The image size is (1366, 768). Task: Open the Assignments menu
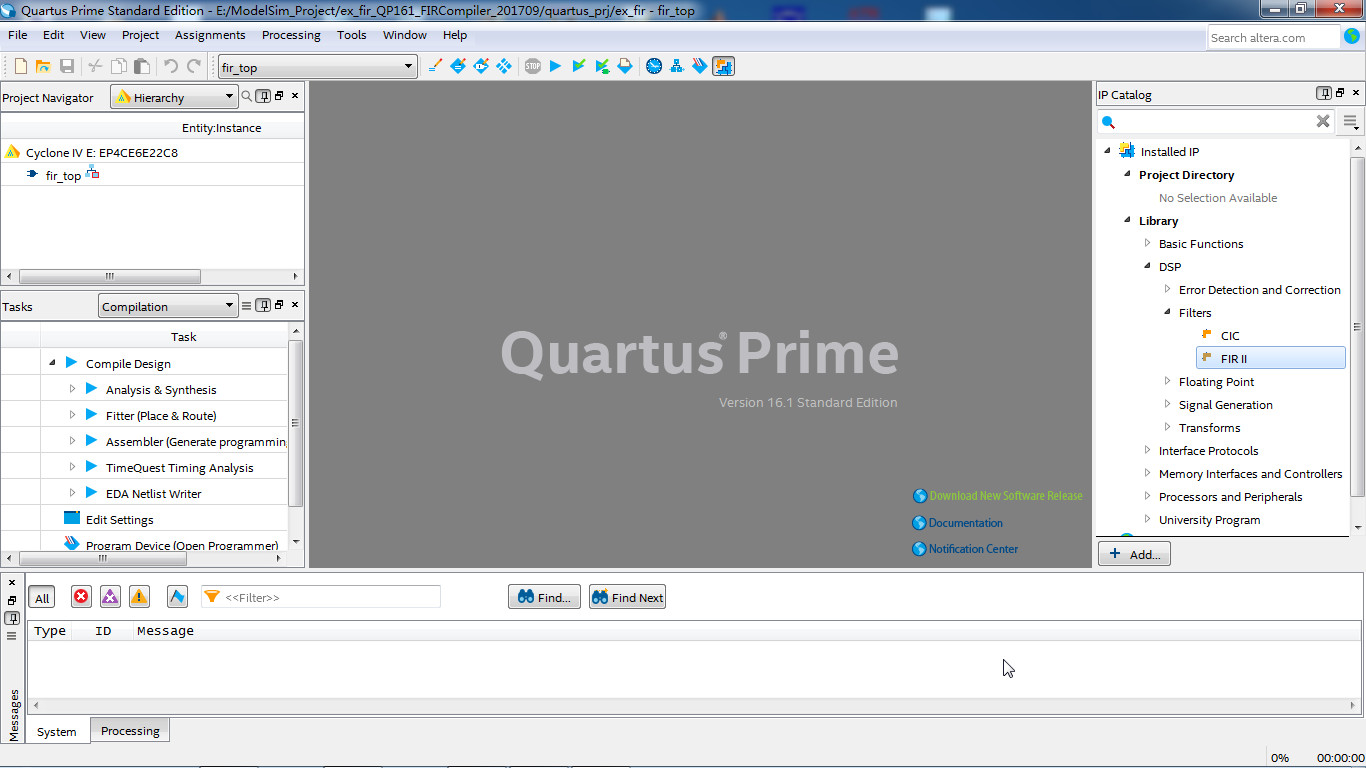tap(210, 35)
